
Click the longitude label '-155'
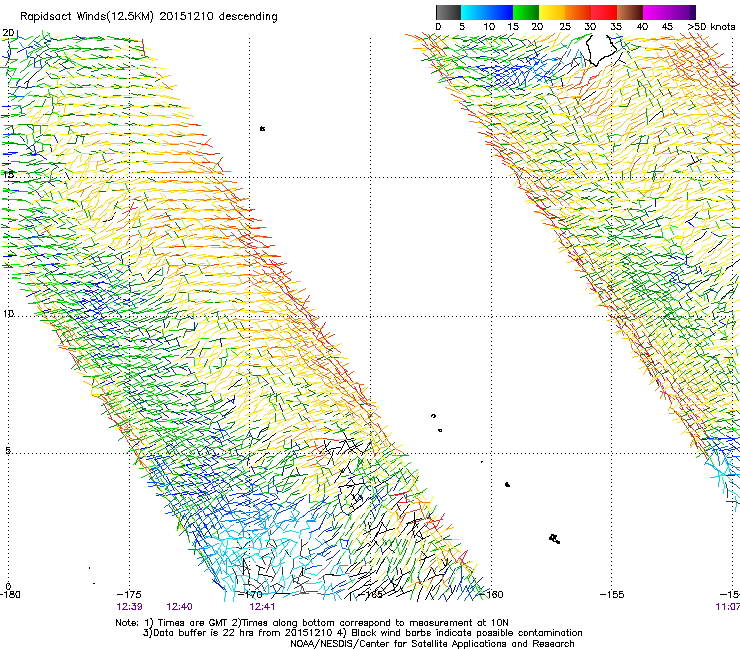pos(612,594)
